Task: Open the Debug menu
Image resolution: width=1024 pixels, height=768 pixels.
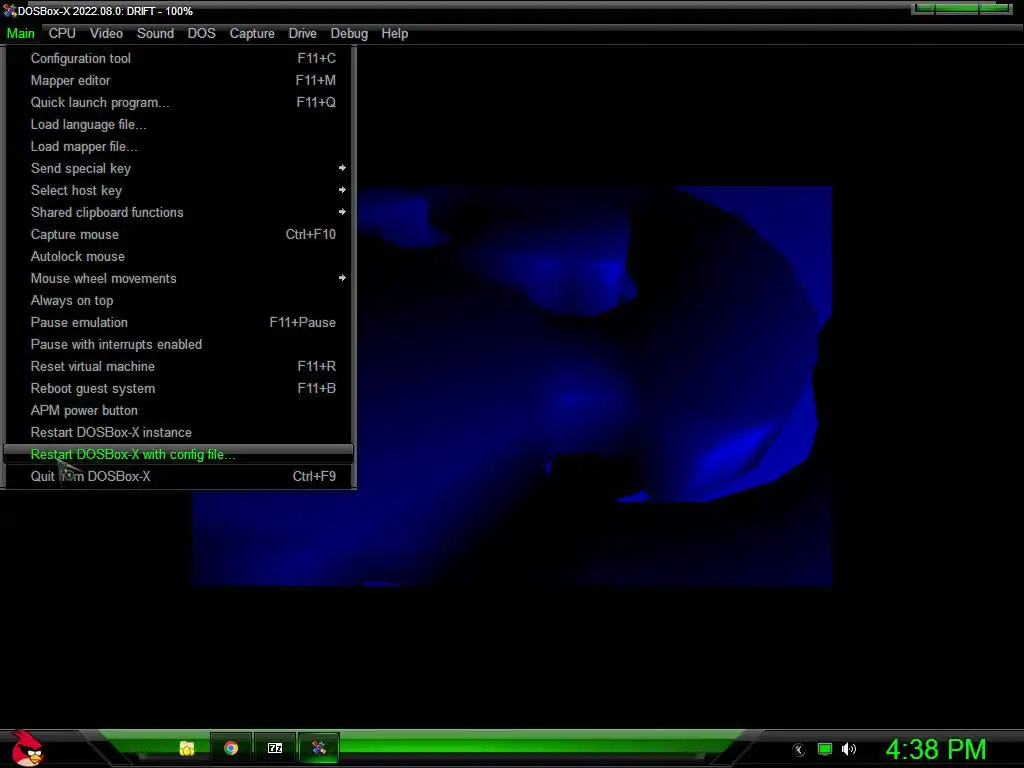Action: [349, 33]
